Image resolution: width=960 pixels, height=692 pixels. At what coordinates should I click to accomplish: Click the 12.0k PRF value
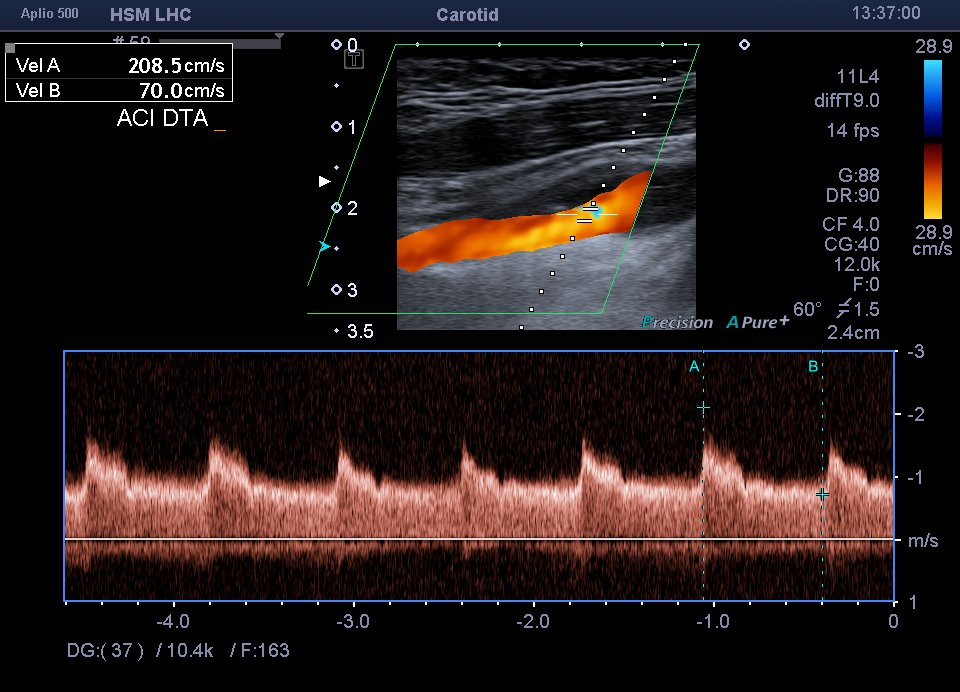pos(857,265)
